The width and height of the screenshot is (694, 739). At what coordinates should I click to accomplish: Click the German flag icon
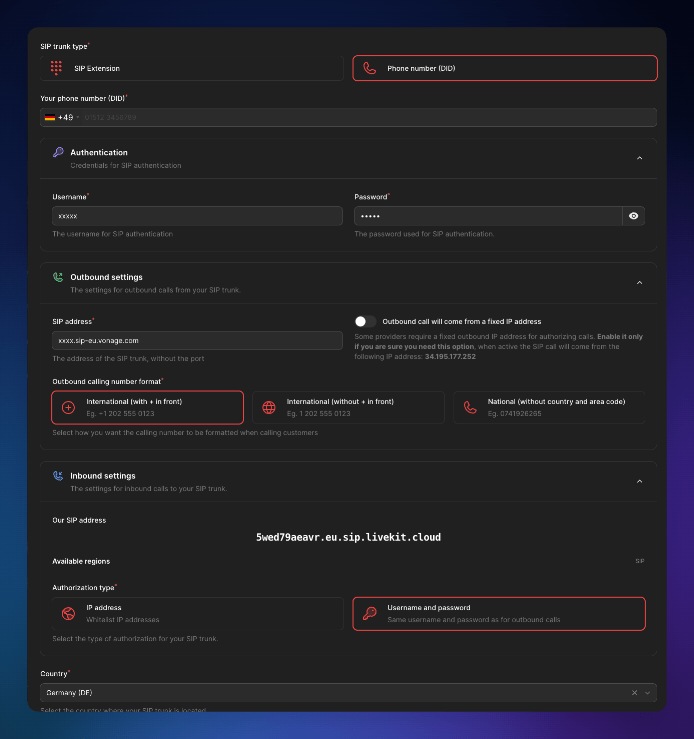tap(50, 117)
